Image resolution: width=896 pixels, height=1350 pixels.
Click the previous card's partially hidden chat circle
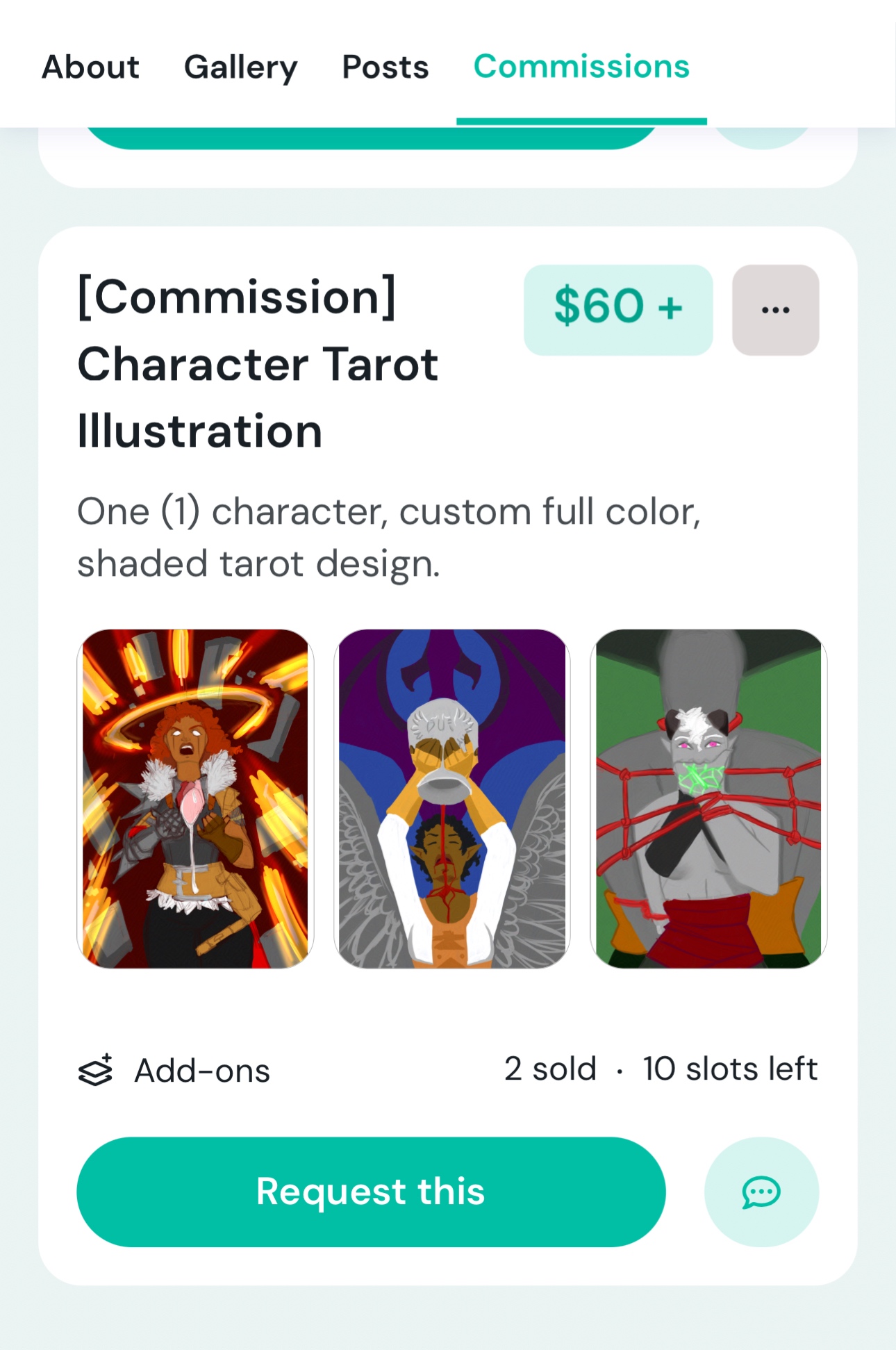click(762, 138)
